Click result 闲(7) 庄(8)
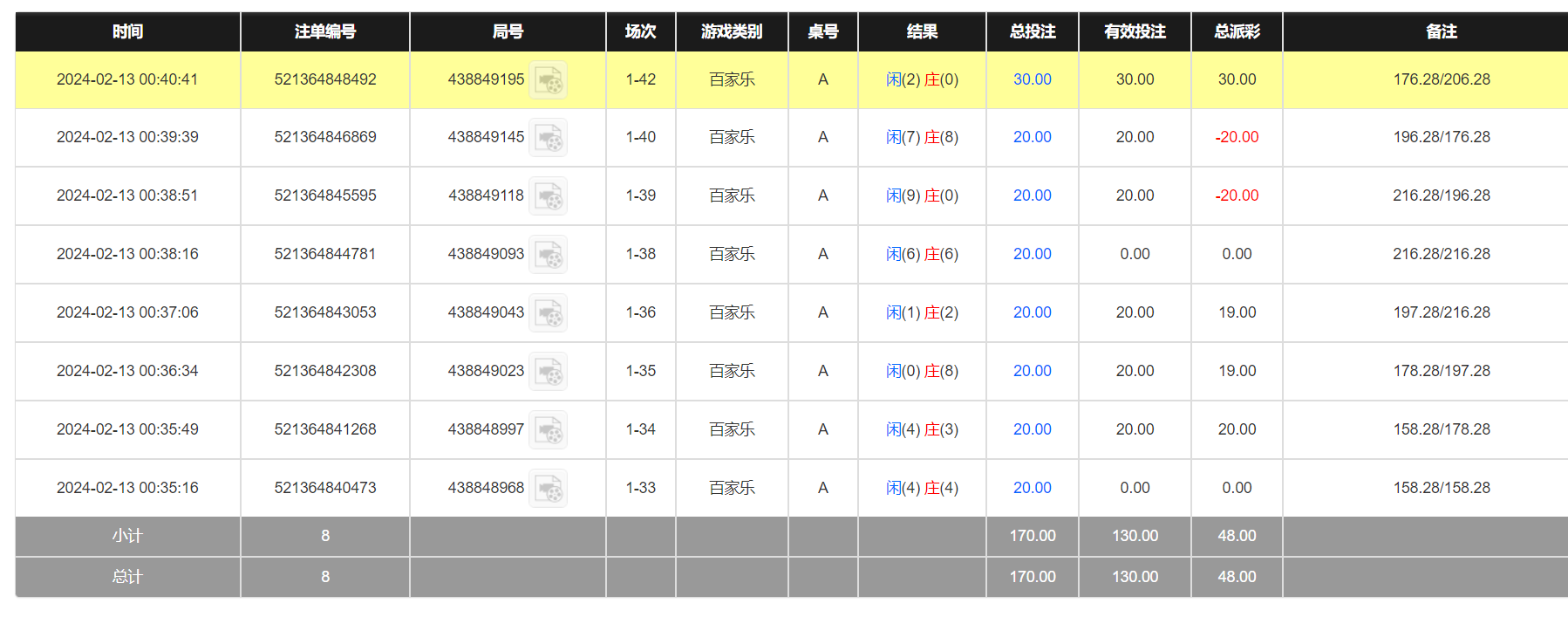This screenshot has width=1568, height=617. [x=922, y=137]
